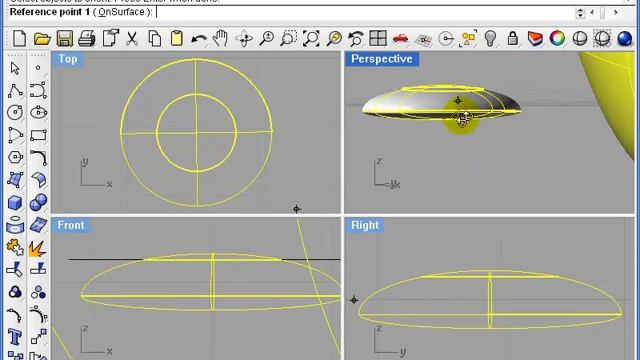Activate the Top viewport label
Screen dimensions: 640x360
[68, 59]
